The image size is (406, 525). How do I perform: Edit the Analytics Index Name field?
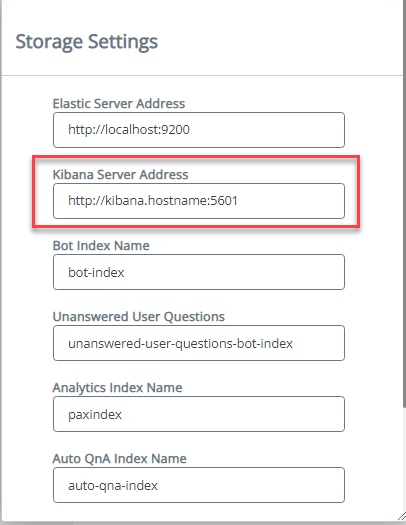[199, 414]
